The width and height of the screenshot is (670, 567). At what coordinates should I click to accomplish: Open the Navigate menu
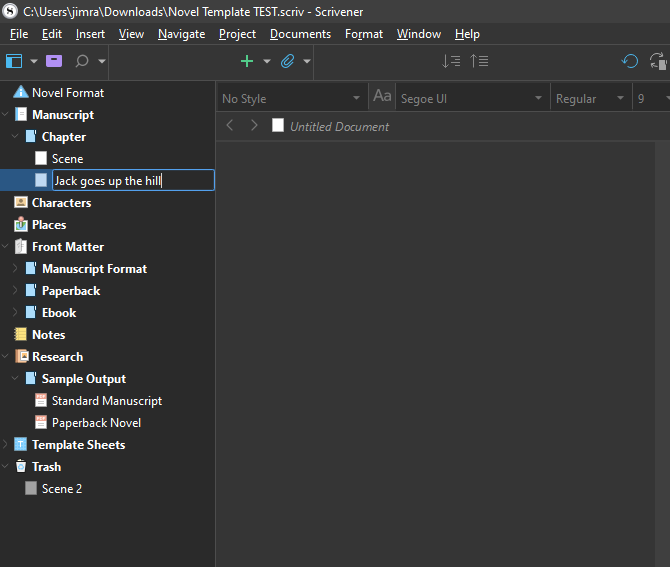point(182,34)
